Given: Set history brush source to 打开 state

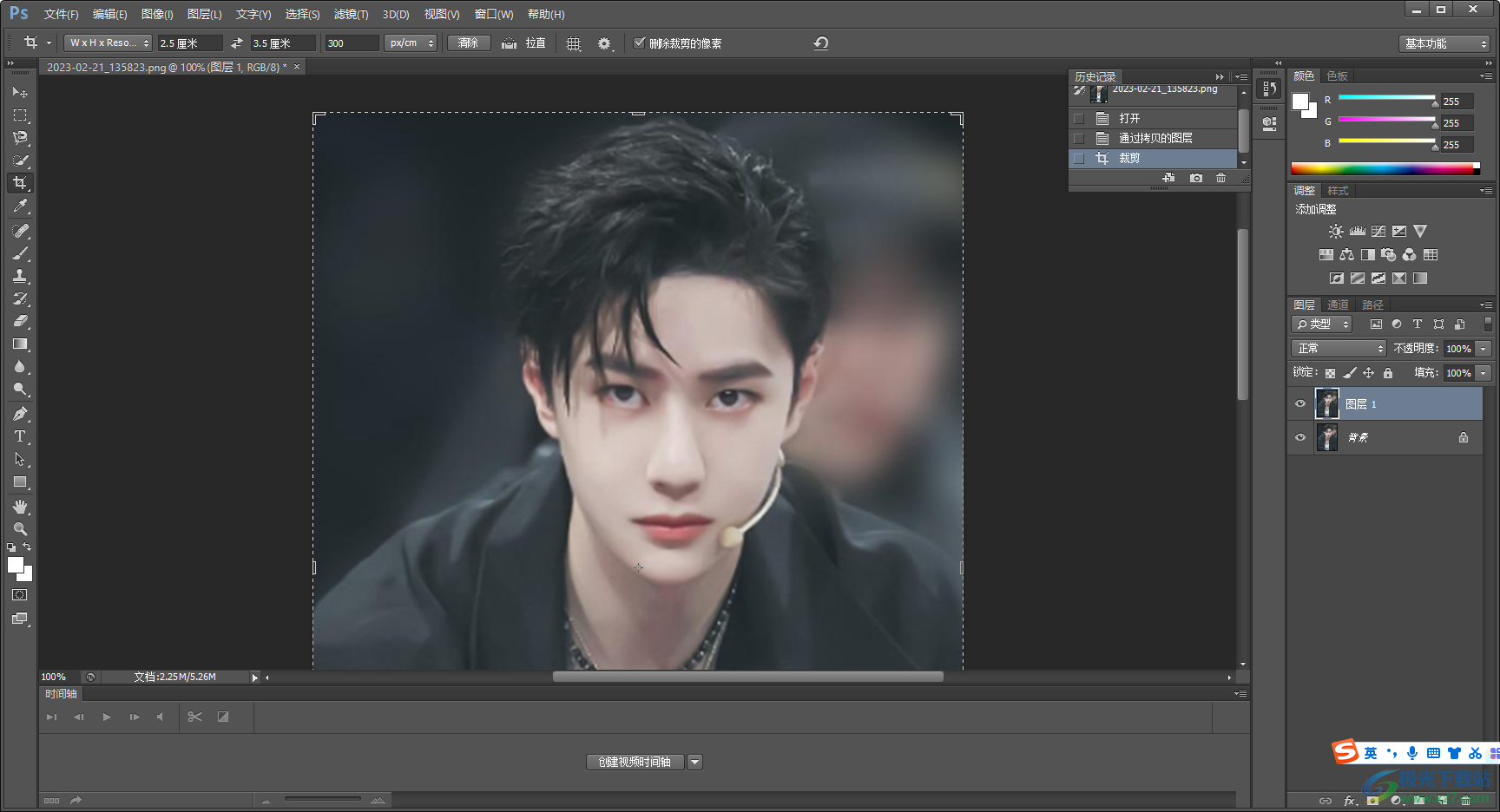Looking at the screenshot, I should tap(1079, 118).
